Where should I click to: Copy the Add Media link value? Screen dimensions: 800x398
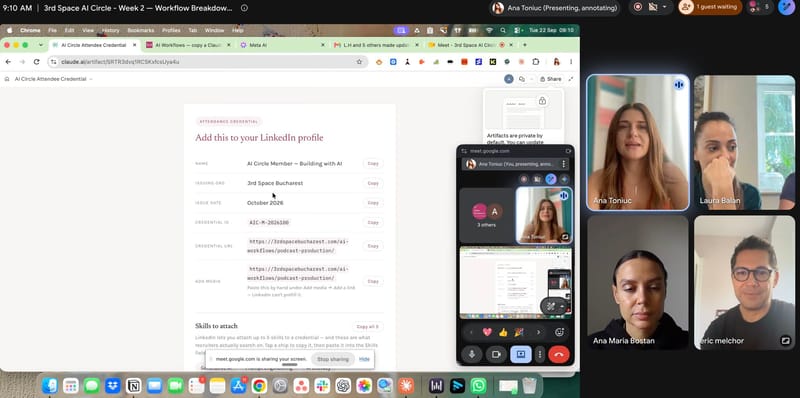[x=373, y=281]
